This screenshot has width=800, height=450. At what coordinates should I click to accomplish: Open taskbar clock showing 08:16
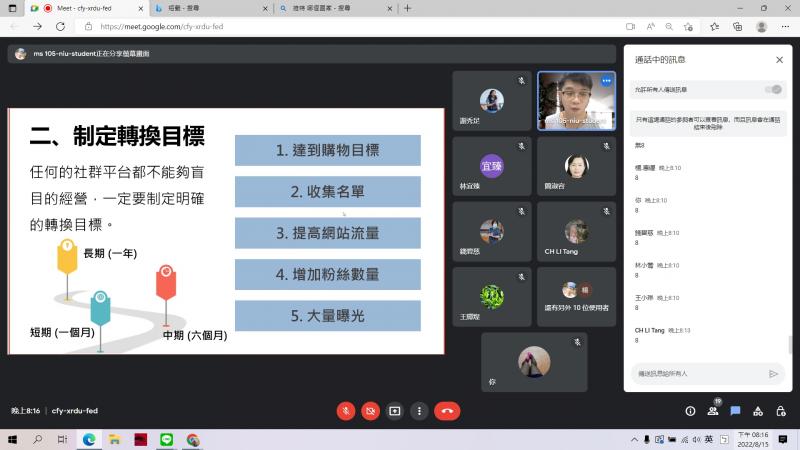pyautogui.click(x=753, y=439)
